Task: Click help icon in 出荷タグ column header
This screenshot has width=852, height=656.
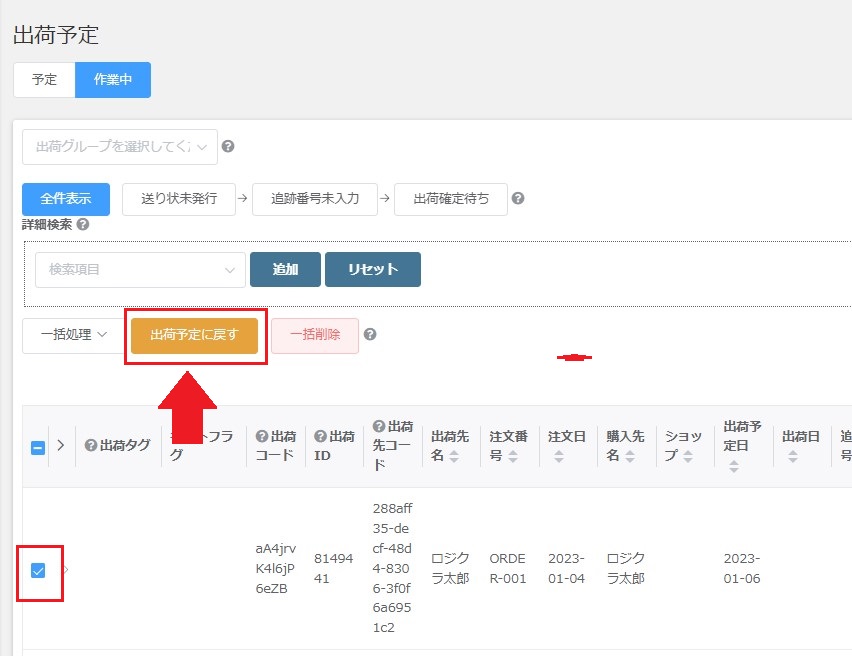Action: coord(91,446)
